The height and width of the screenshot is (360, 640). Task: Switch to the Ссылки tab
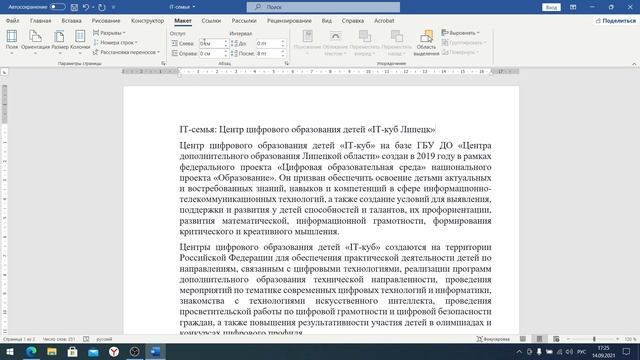tap(211, 20)
